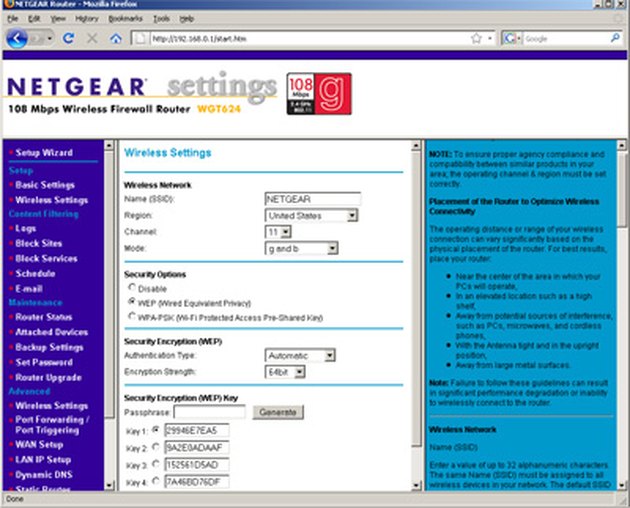Open Block Services link
This screenshot has width=630, height=508.
tap(46, 259)
